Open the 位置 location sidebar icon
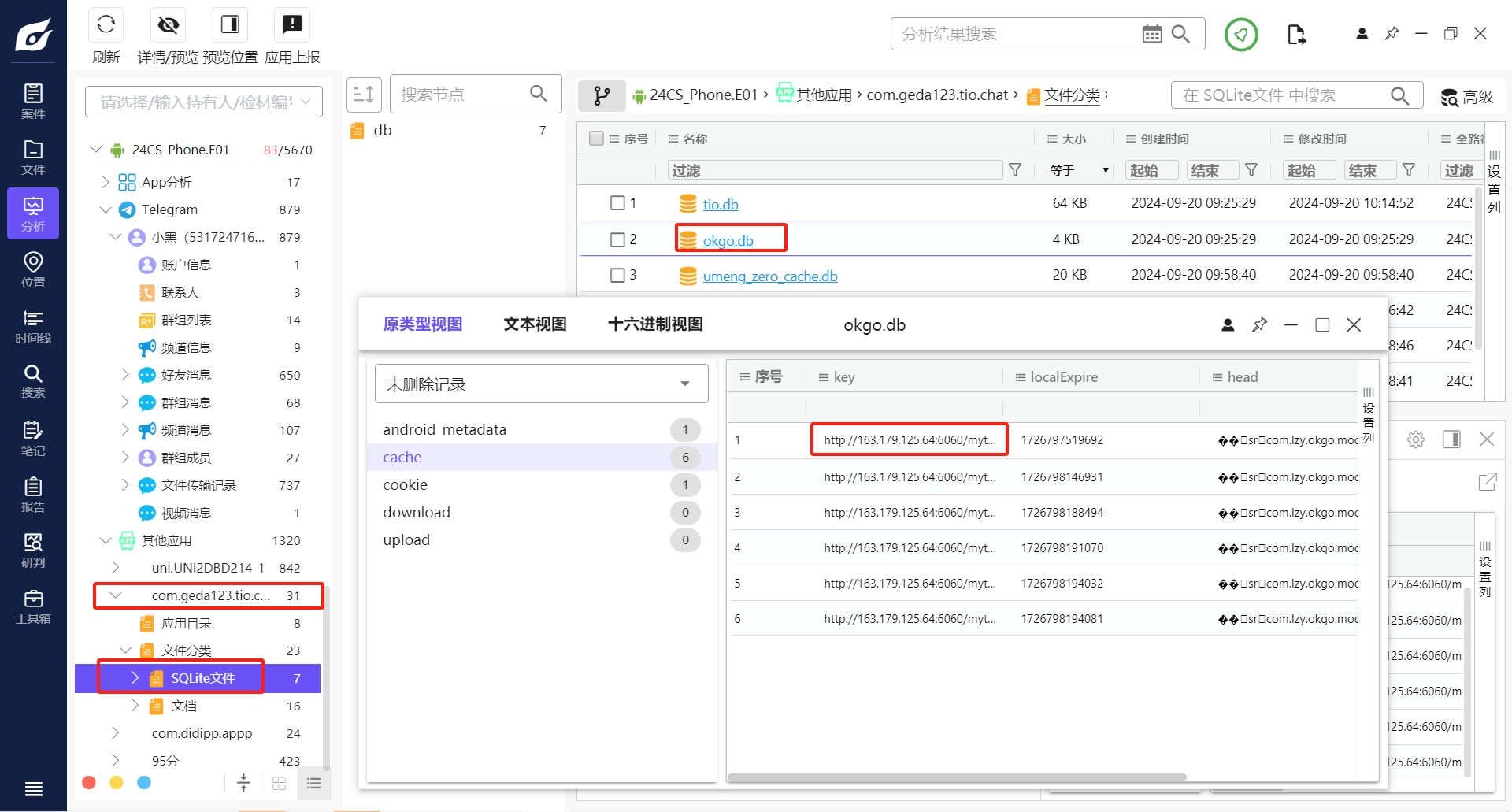1512x812 pixels. 33,269
